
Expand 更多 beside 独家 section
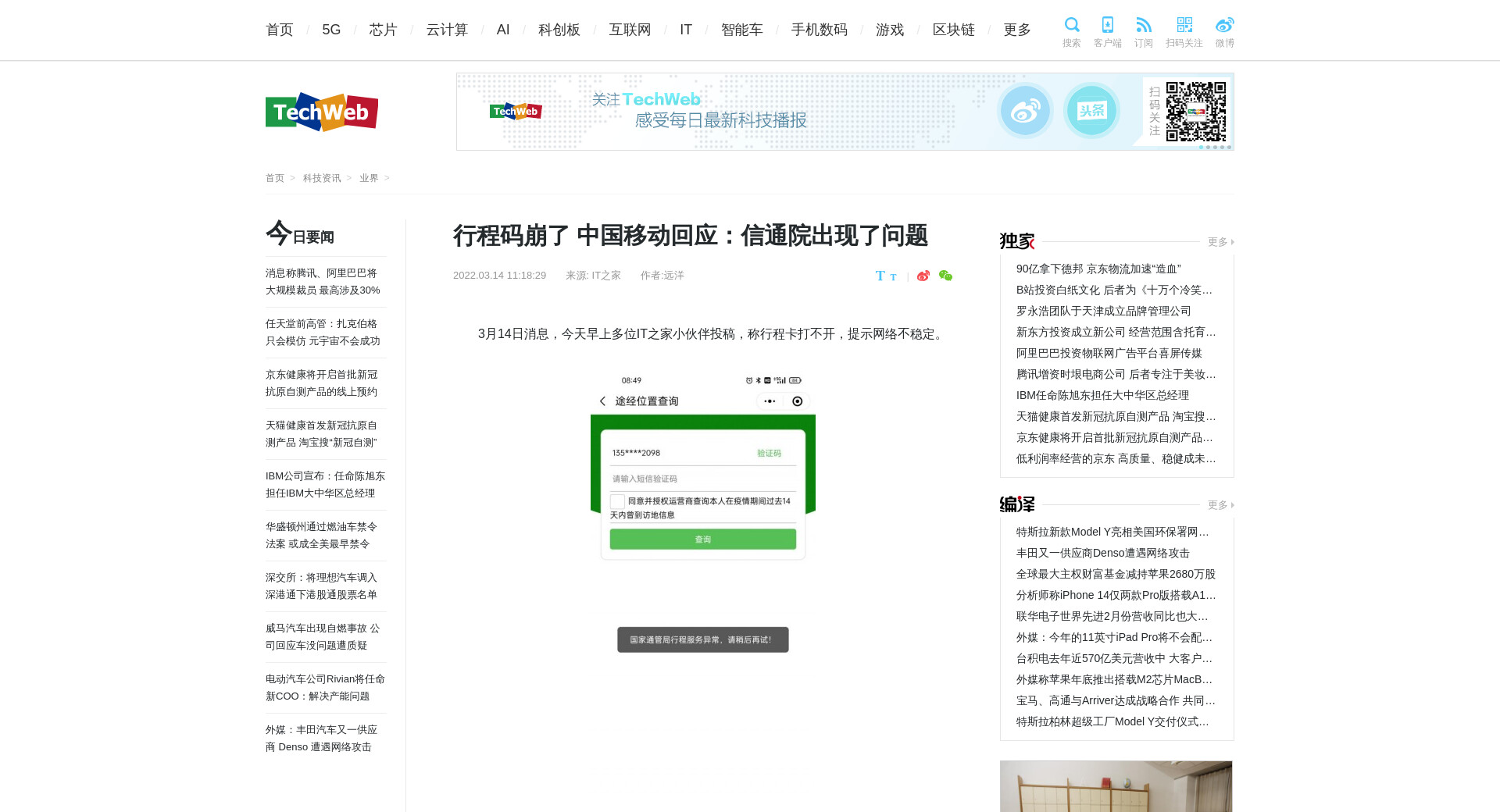pyautogui.click(x=1220, y=242)
